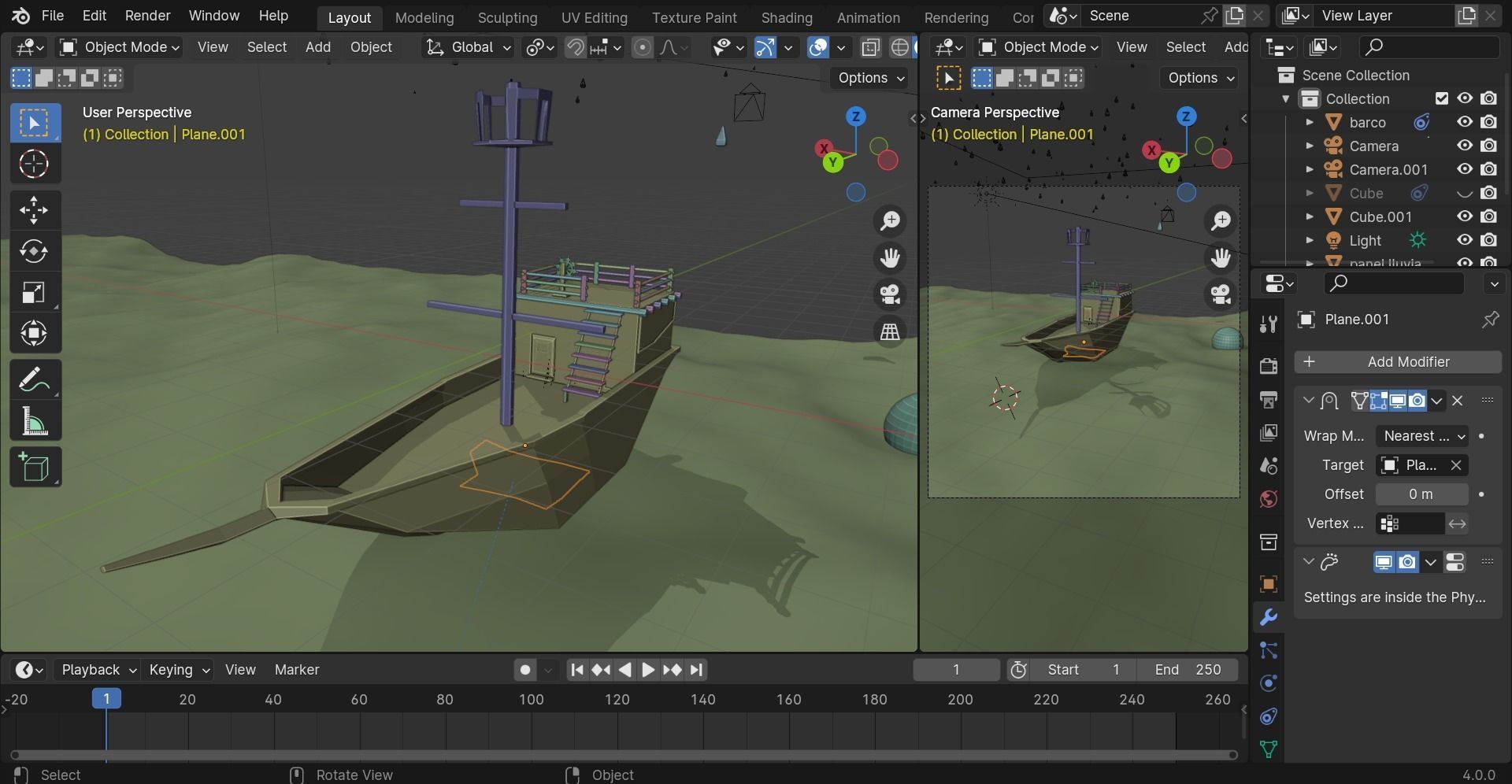The width and height of the screenshot is (1512, 784).
Task: Choose the Rotate tool
Action: click(x=34, y=251)
